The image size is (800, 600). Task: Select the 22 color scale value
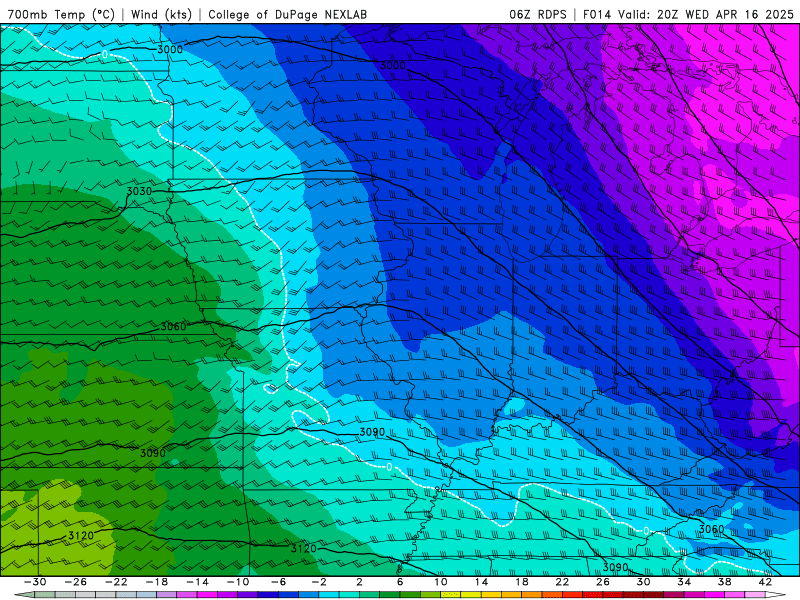[x=562, y=582]
